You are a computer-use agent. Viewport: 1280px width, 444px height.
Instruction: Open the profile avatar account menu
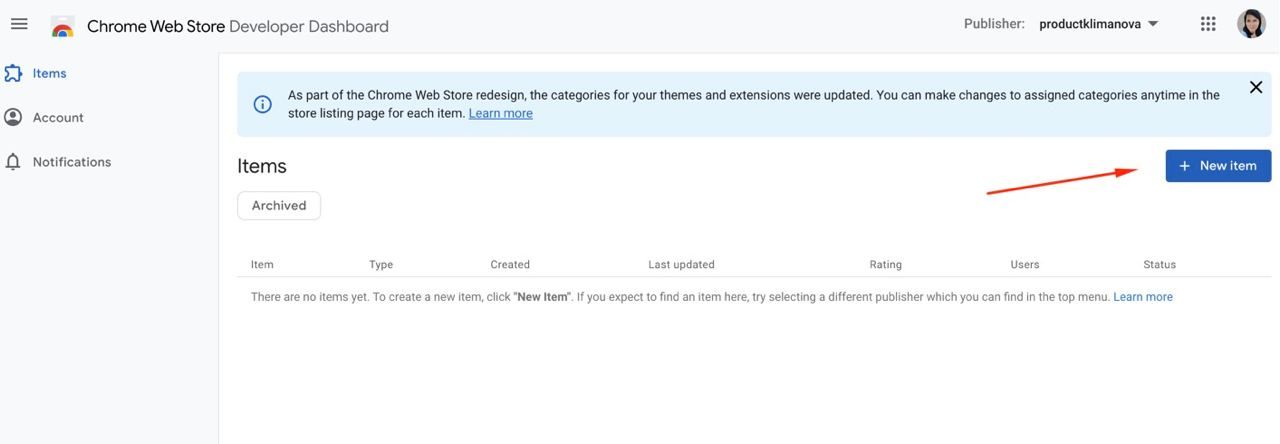pyautogui.click(x=1251, y=24)
